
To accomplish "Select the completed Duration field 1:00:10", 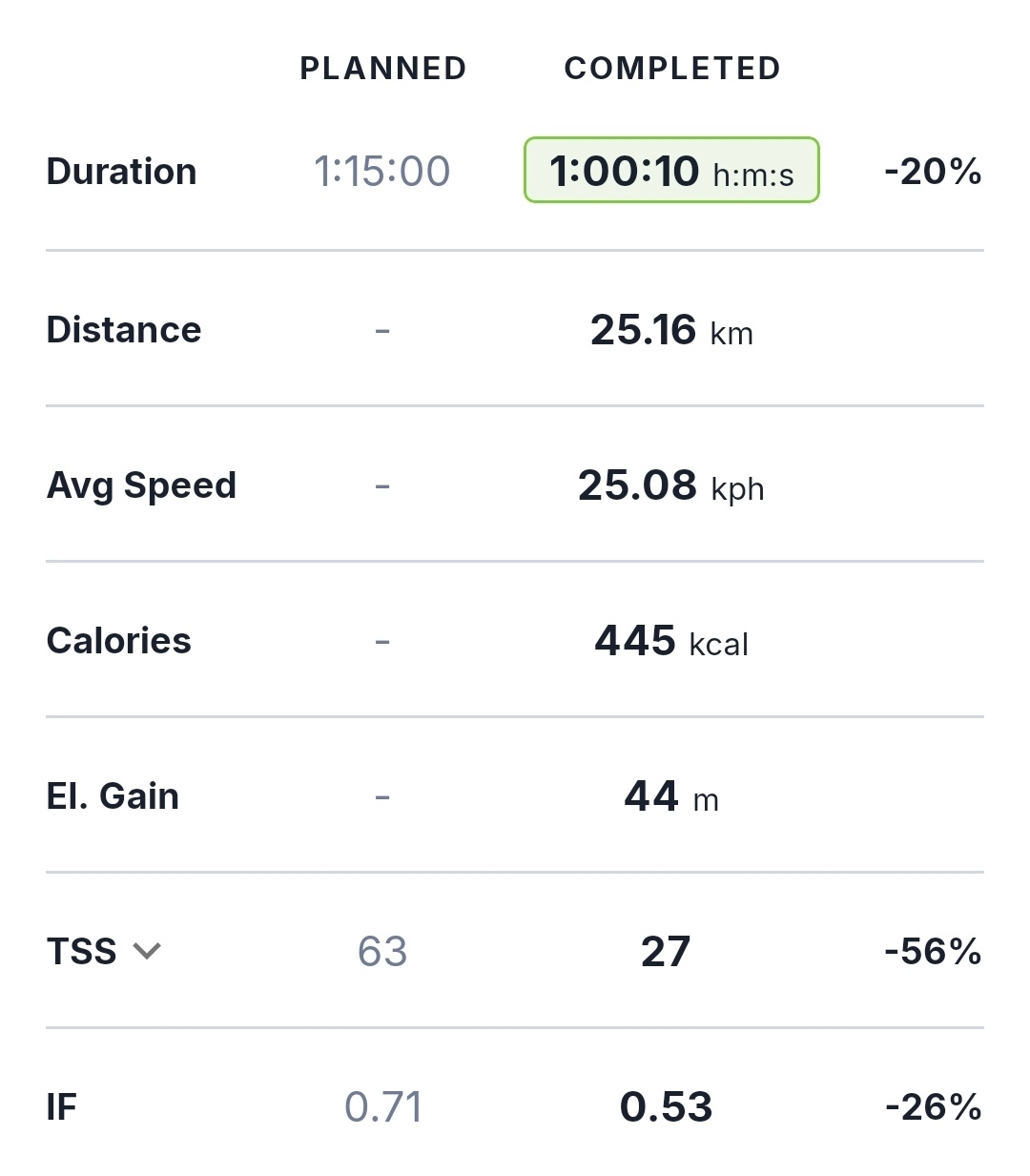I will [x=670, y=171].
